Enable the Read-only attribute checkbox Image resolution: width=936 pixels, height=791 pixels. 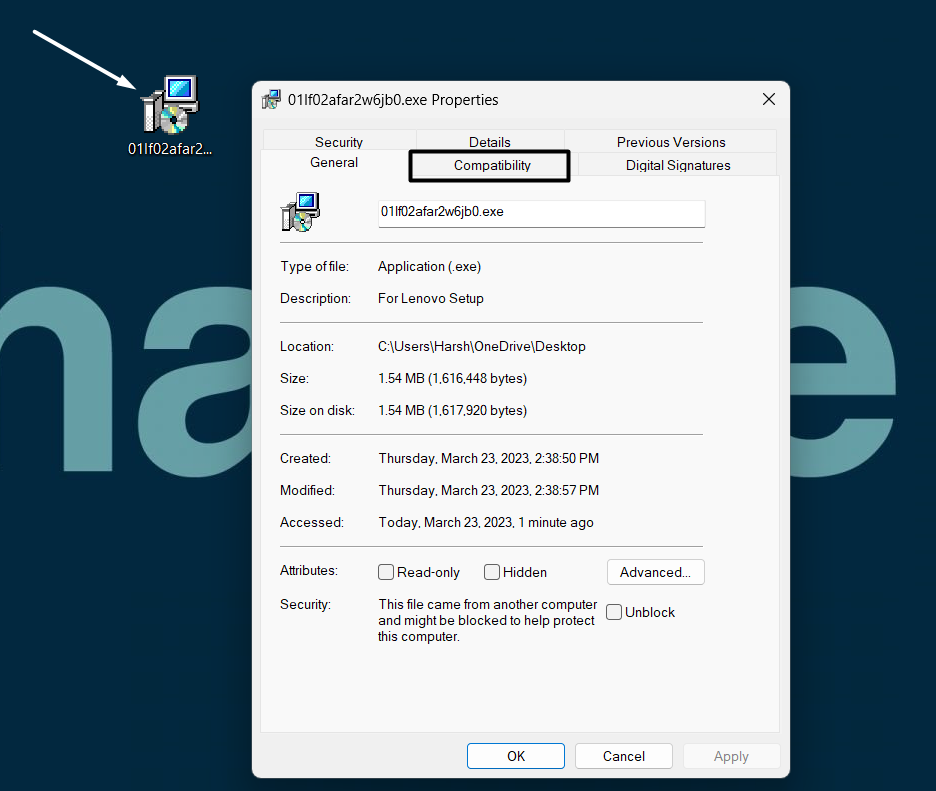[386, 572]
